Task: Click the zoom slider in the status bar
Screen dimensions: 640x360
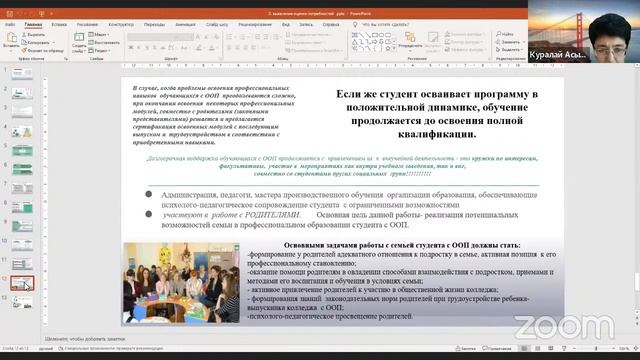Action: tap(596, 349)
